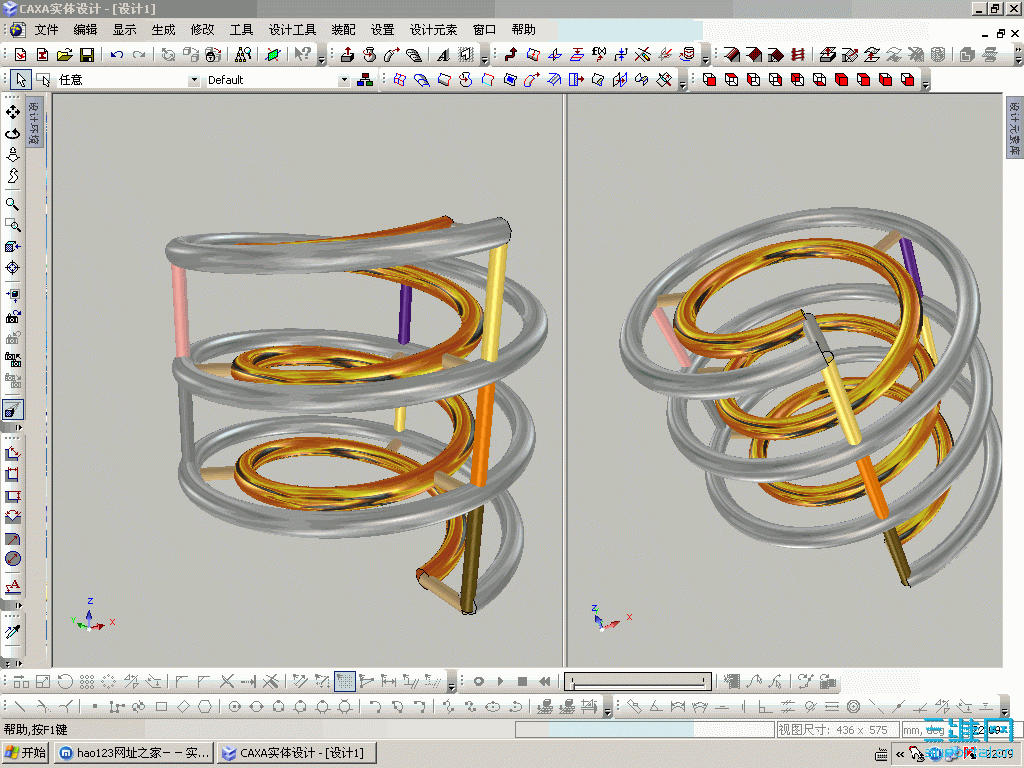Open the 生成 menu

click(163, 29)
